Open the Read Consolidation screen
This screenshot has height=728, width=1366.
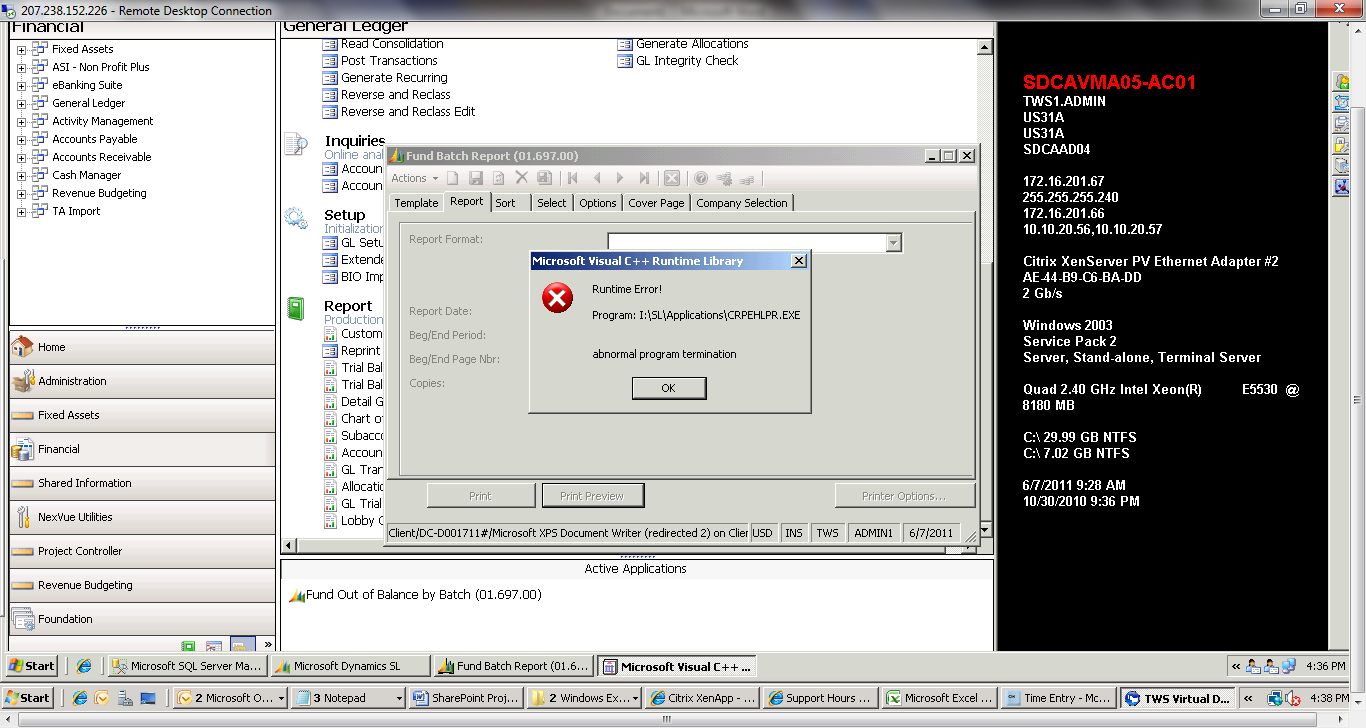[392, 44]
